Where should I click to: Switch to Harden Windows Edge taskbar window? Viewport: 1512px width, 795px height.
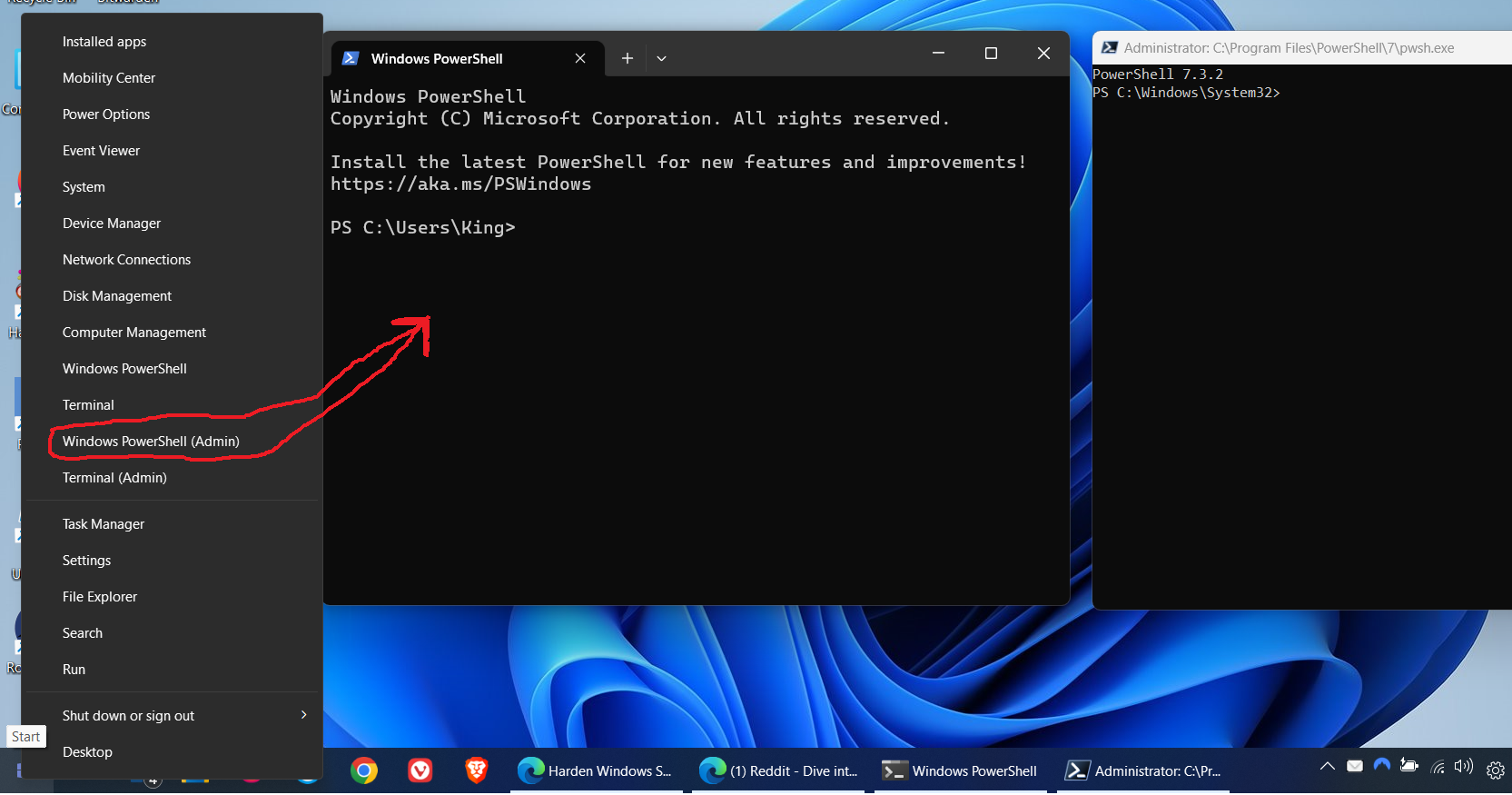pos(596,770)
